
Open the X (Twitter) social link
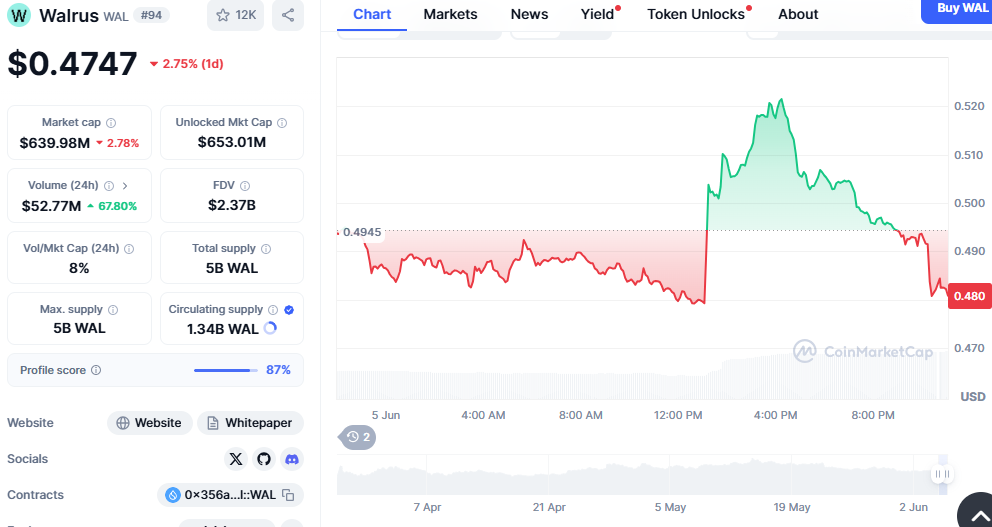236,459
